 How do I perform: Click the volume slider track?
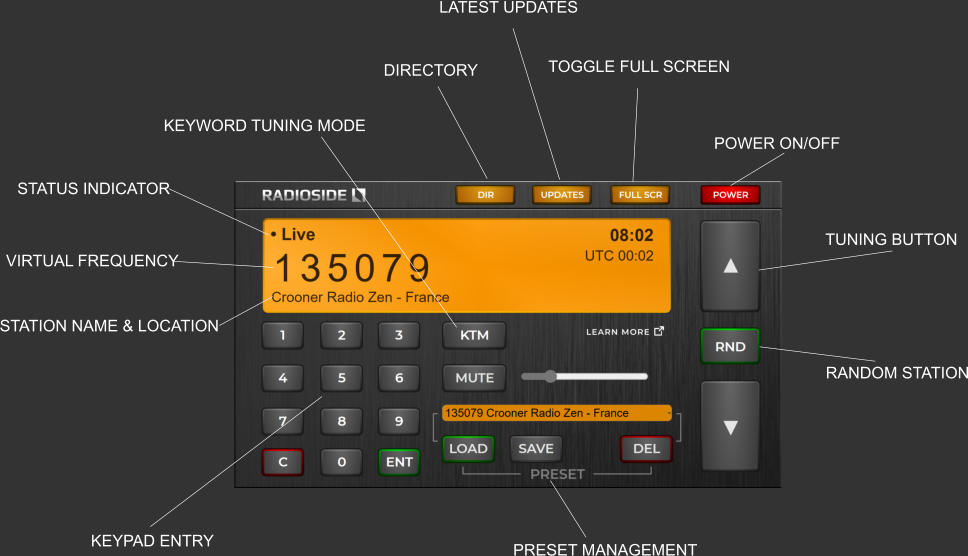[600, 377]
